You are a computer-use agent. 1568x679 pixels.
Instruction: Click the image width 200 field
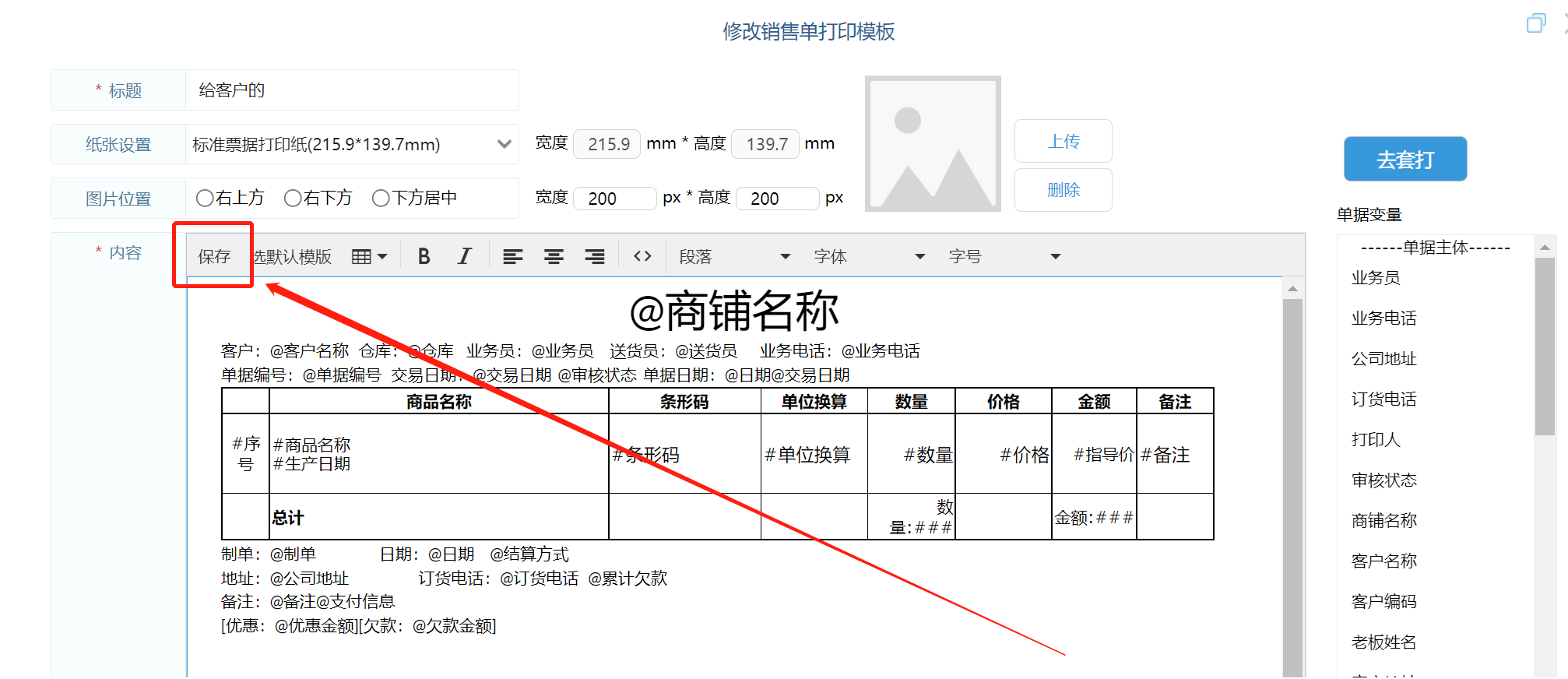pyautogui.click(x=615, y=198)
